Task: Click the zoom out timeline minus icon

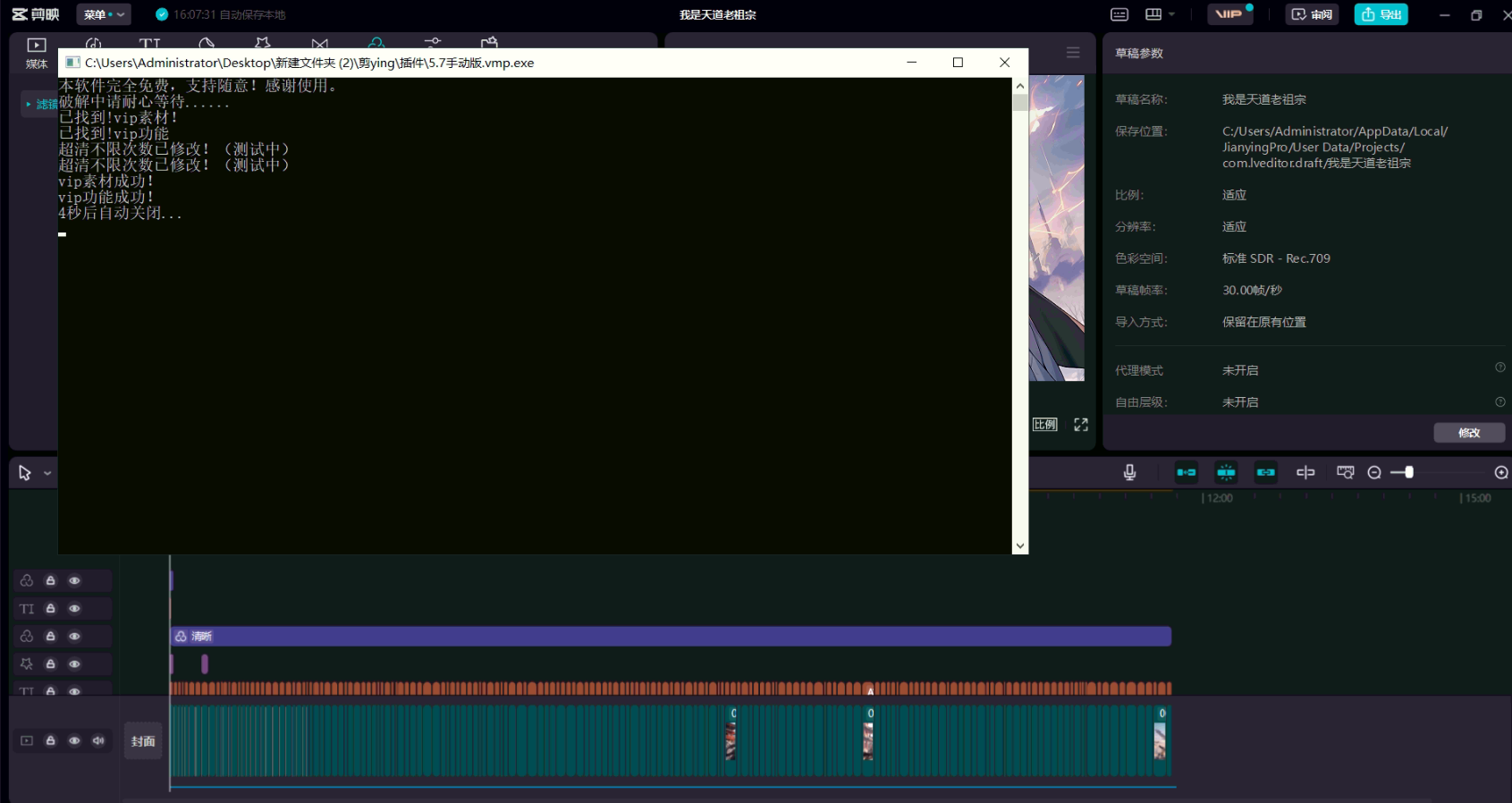Action: click(x=1374, y=472)
